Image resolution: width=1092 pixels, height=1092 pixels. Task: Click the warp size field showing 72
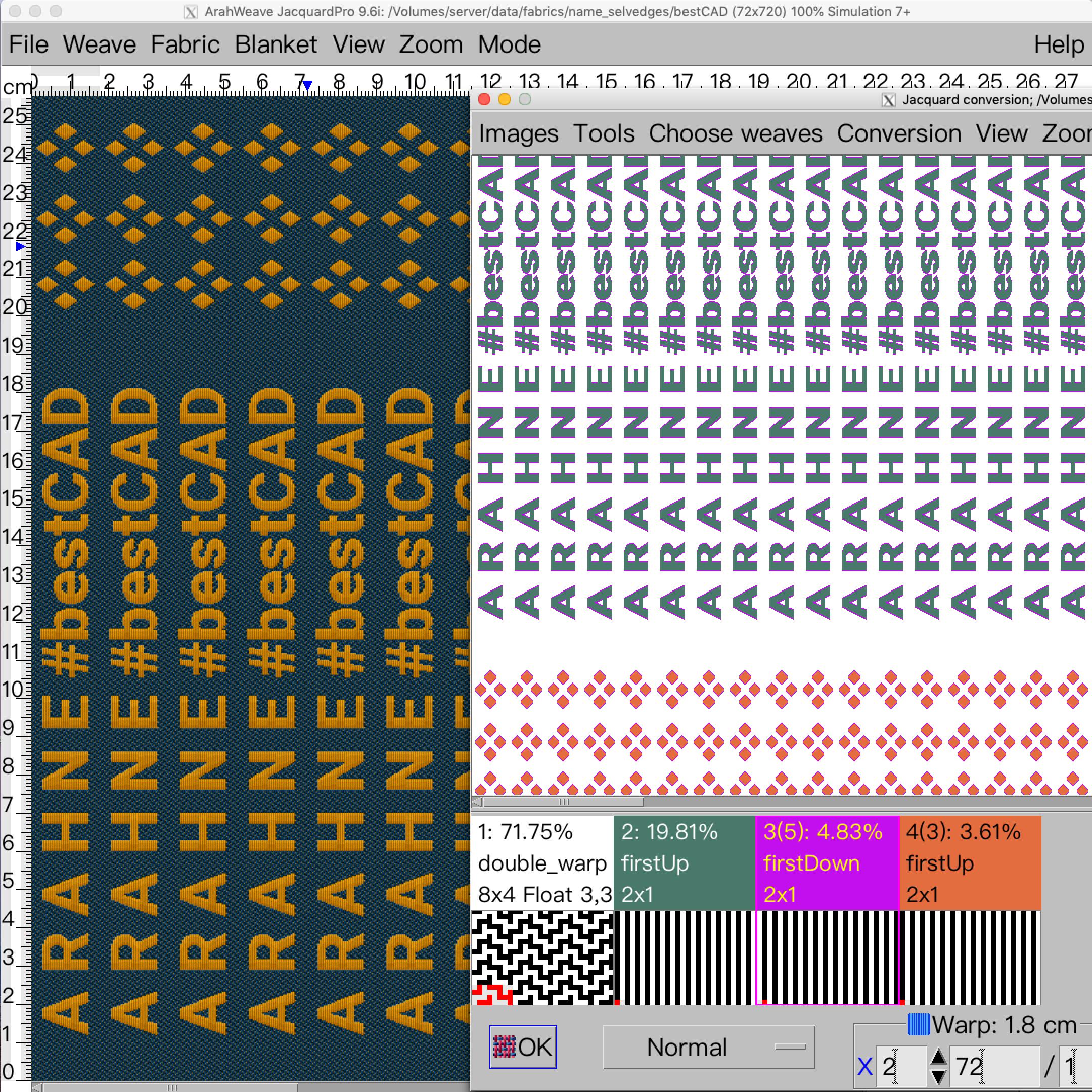click(995, 1066)
